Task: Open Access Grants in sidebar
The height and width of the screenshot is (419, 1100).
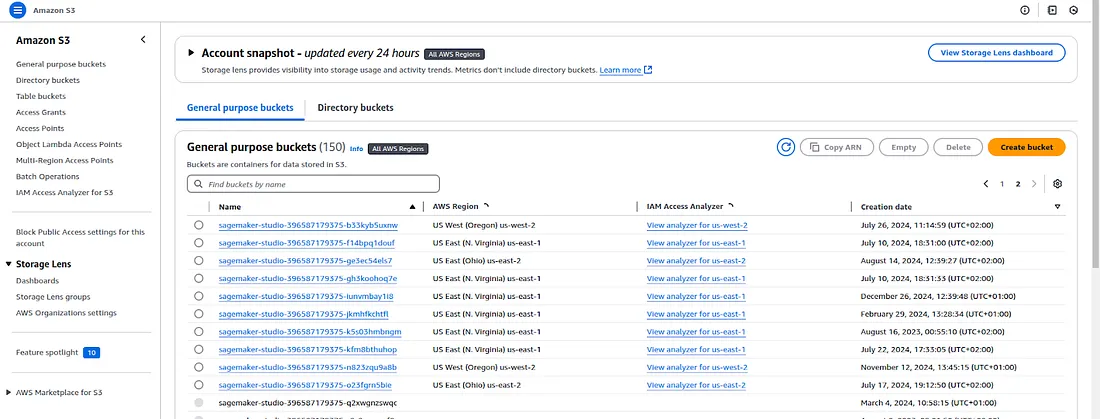Action: [41, 112]
